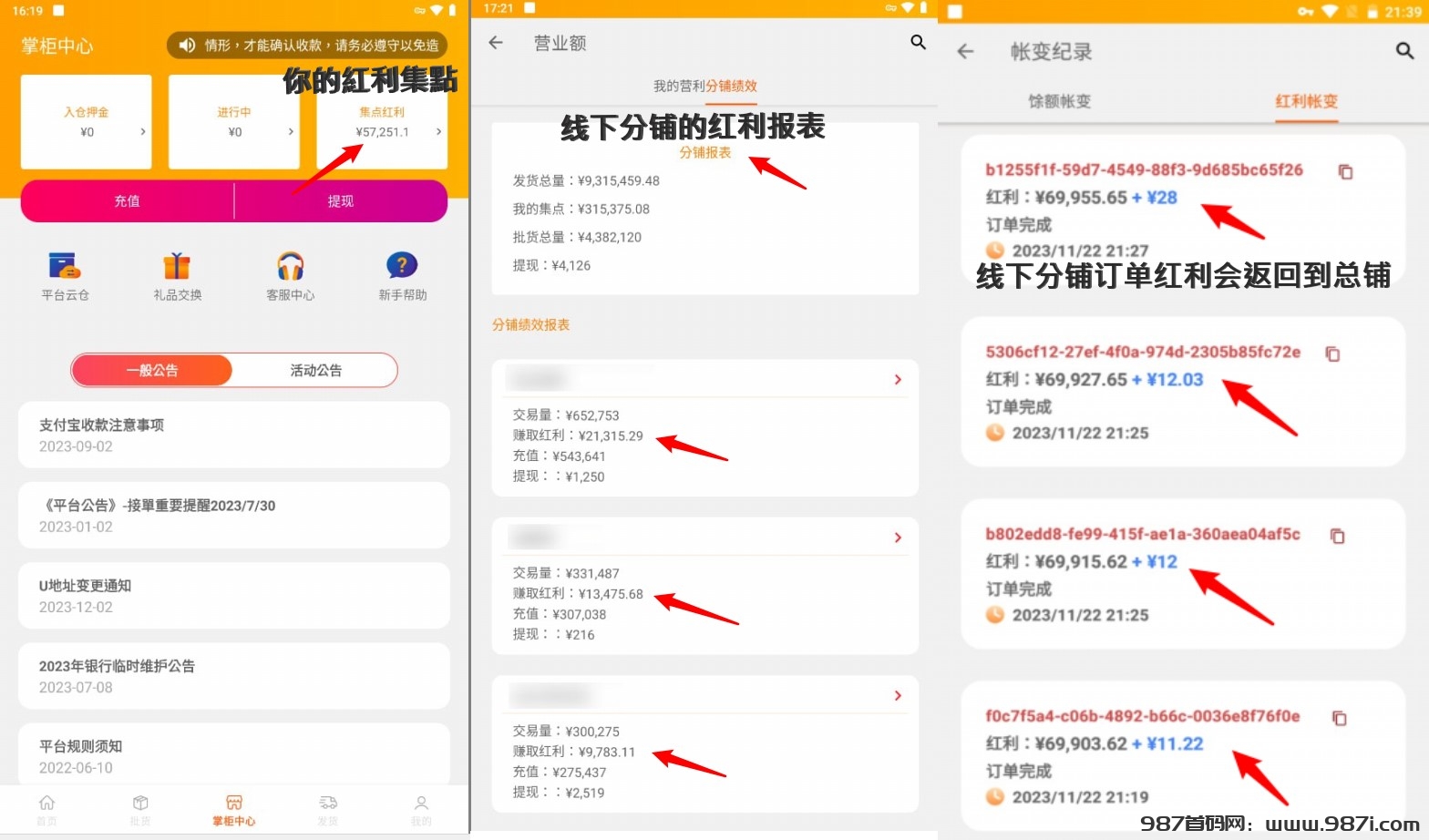Select the 一般公告 toggle
Screen dimensions: 1429x840
(152, 370)
